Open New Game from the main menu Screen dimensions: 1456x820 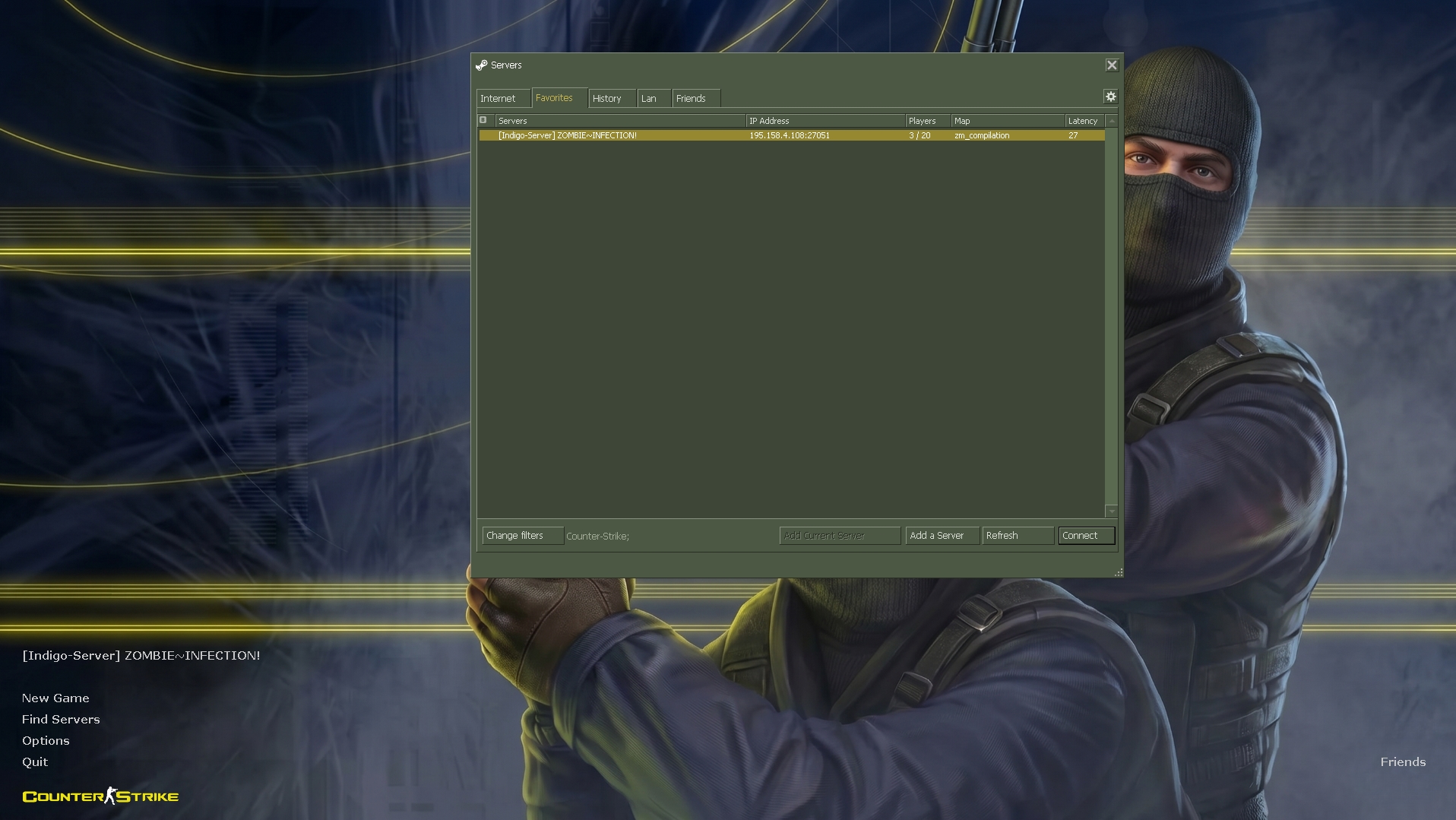pyautogui.click(x=55, y=698)
